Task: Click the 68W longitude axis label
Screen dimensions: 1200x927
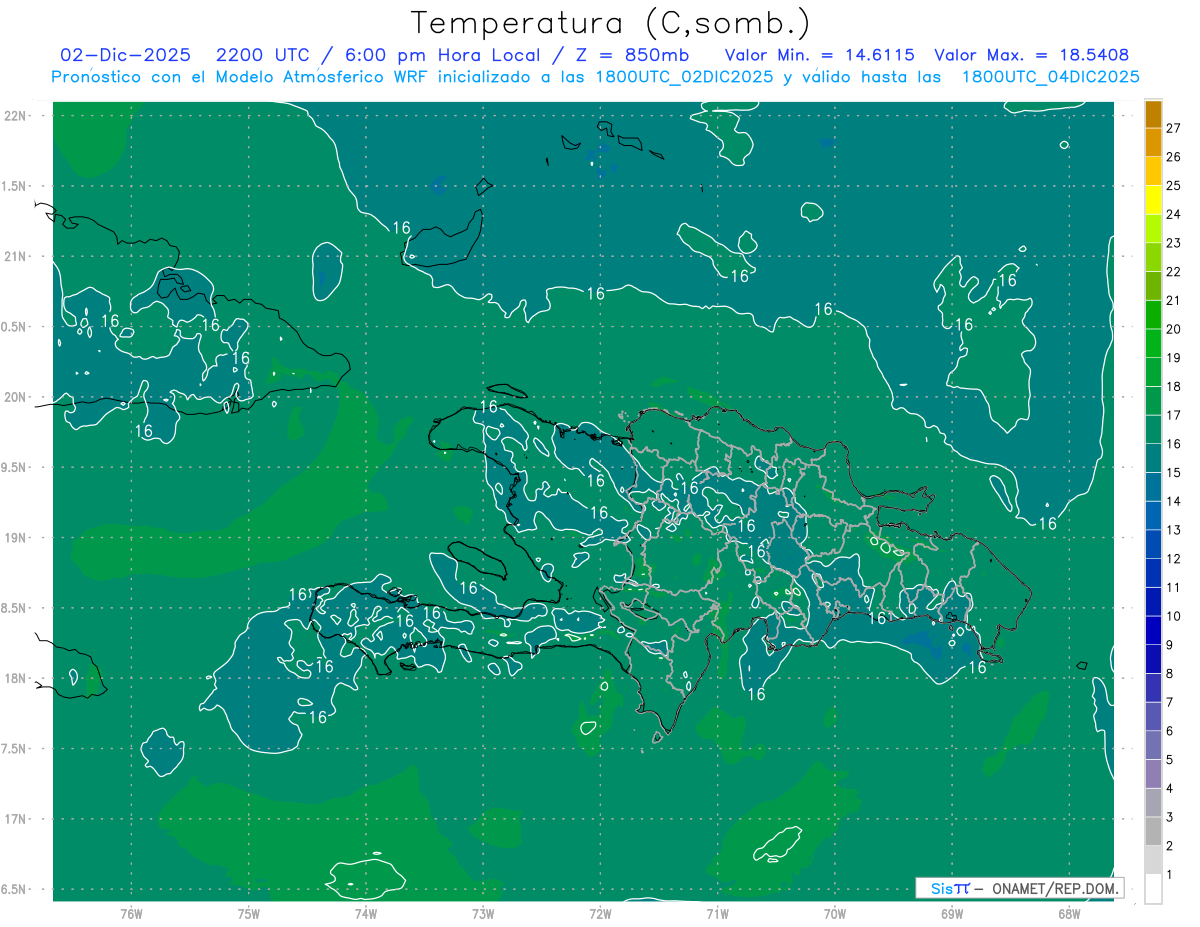Action: point(1068,913)
